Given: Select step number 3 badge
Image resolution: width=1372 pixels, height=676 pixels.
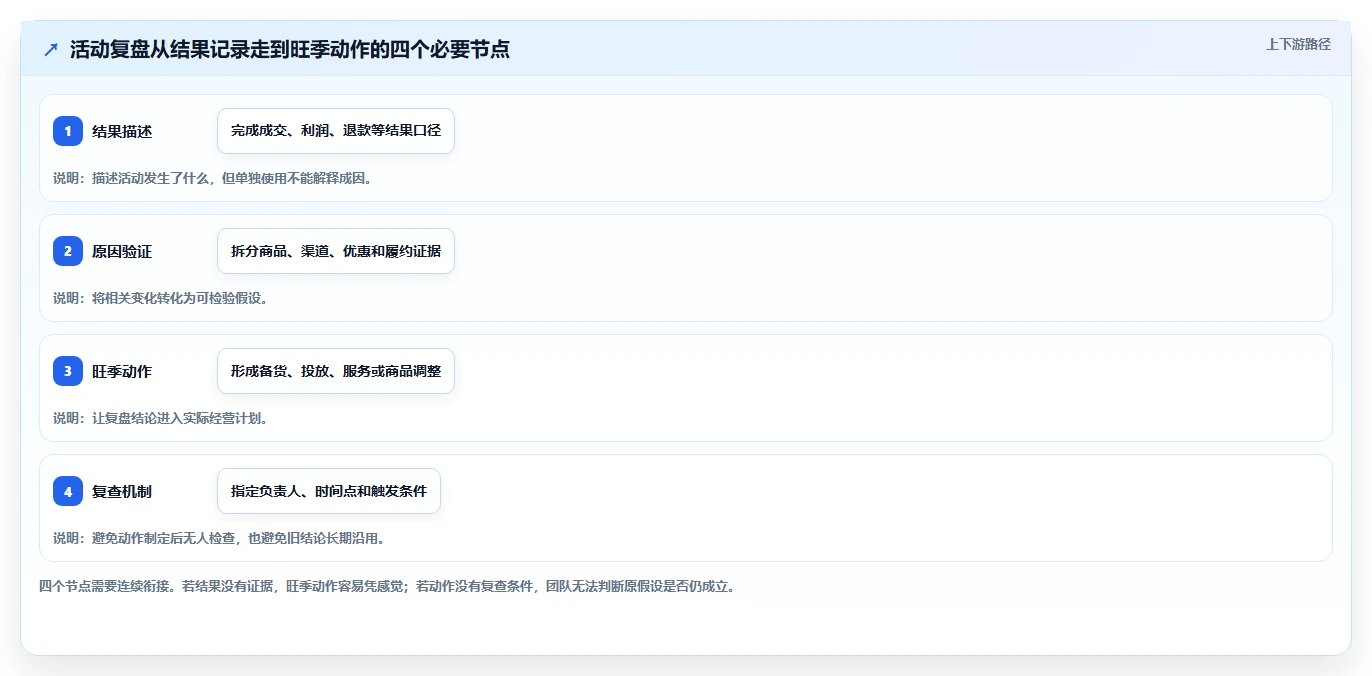Looking at the screenshot, I should [68, 371].
